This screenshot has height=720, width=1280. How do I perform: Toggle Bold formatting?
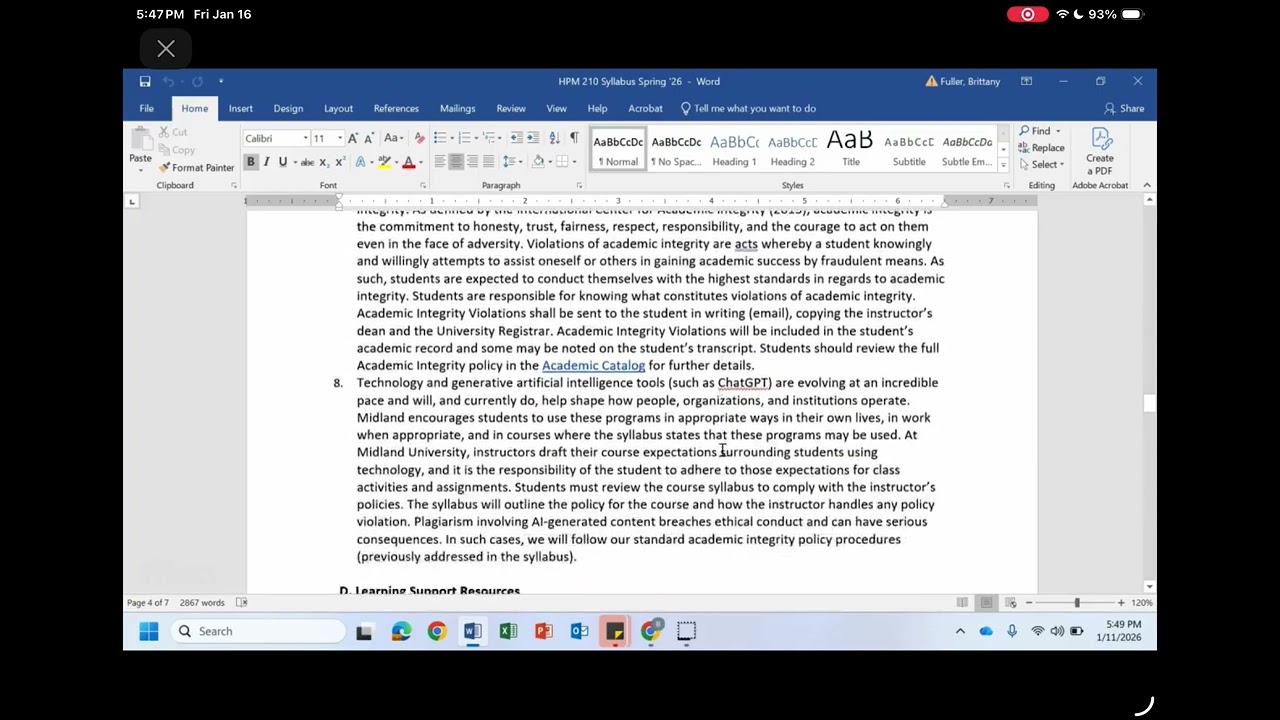251,162
